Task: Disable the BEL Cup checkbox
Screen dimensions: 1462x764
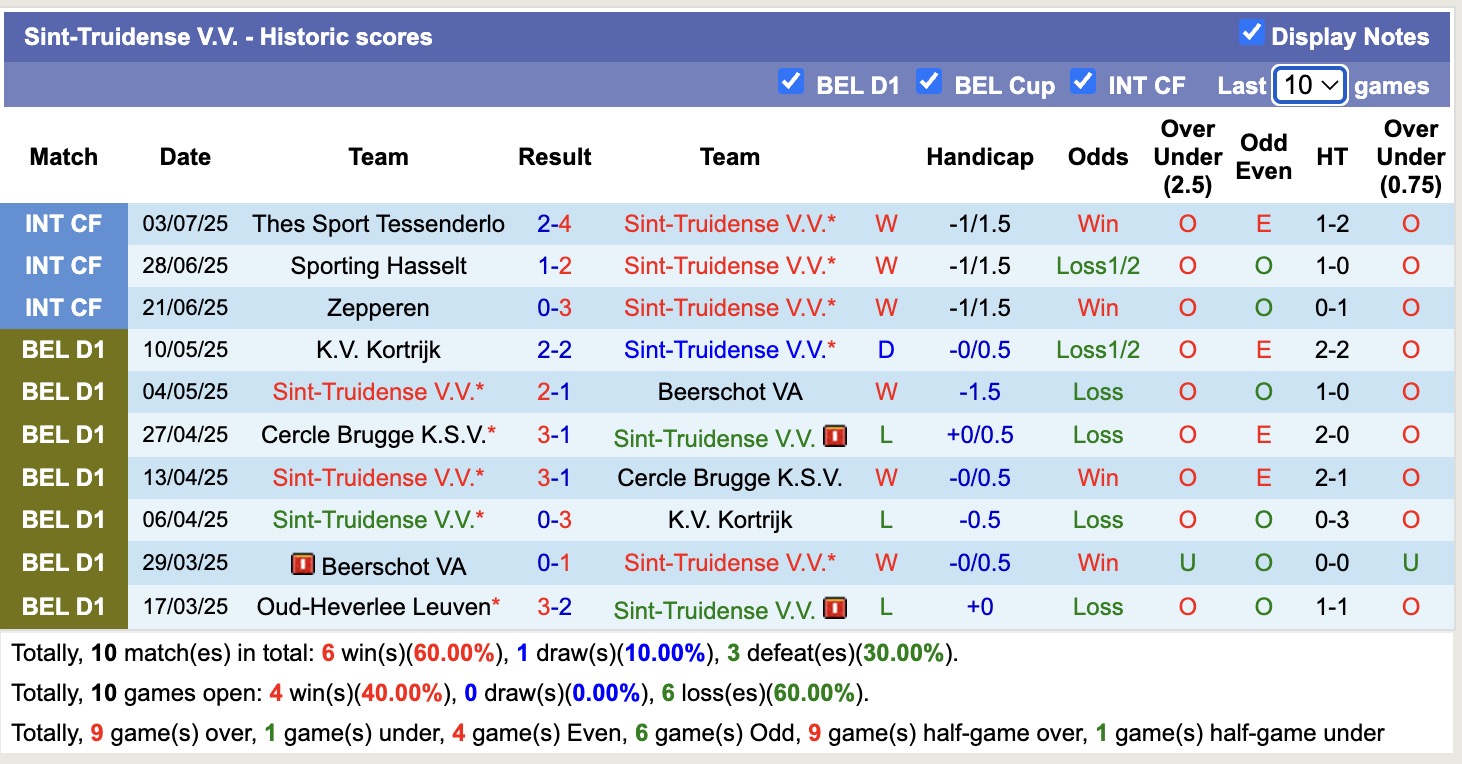Action: (x=928, y=84)
